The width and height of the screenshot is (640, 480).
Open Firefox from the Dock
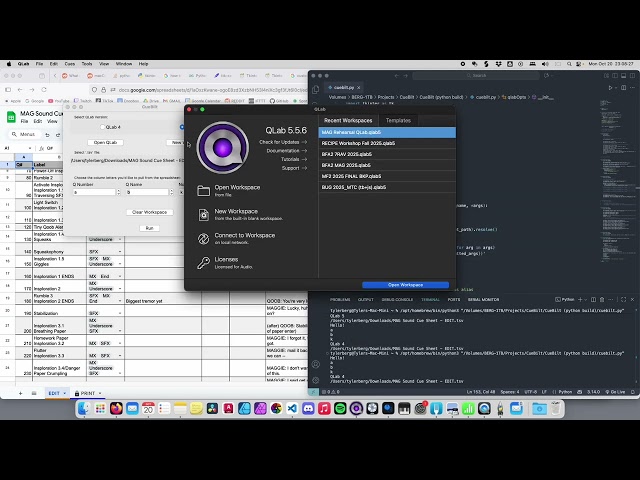point(116,409)
